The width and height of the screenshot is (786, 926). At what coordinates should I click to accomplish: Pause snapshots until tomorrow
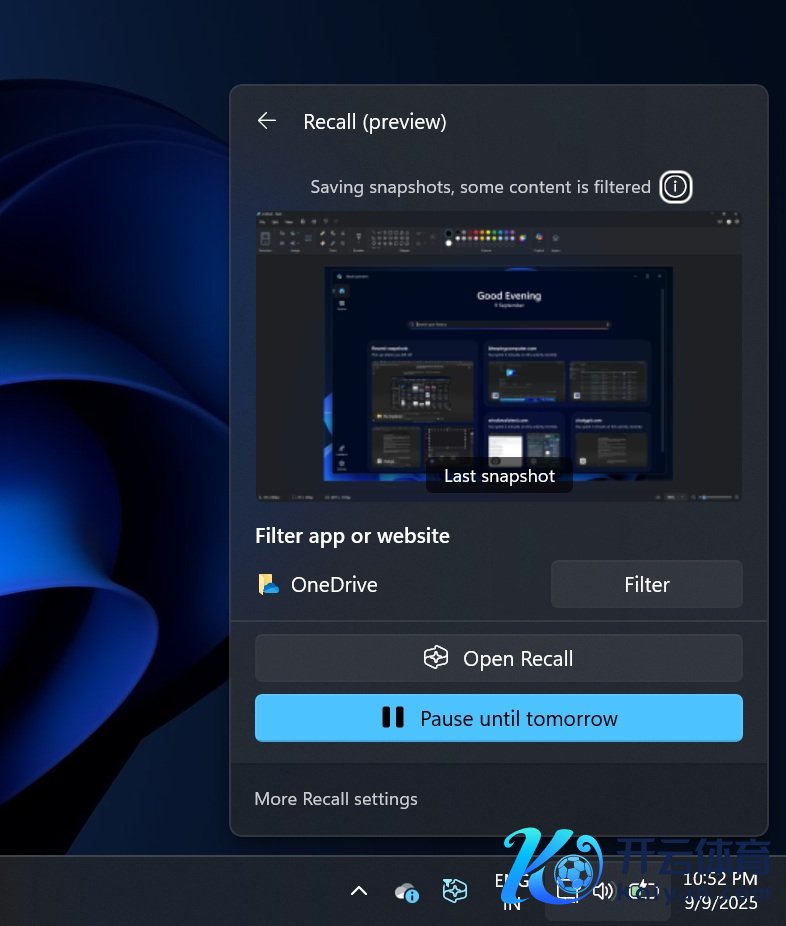[498, 718]
